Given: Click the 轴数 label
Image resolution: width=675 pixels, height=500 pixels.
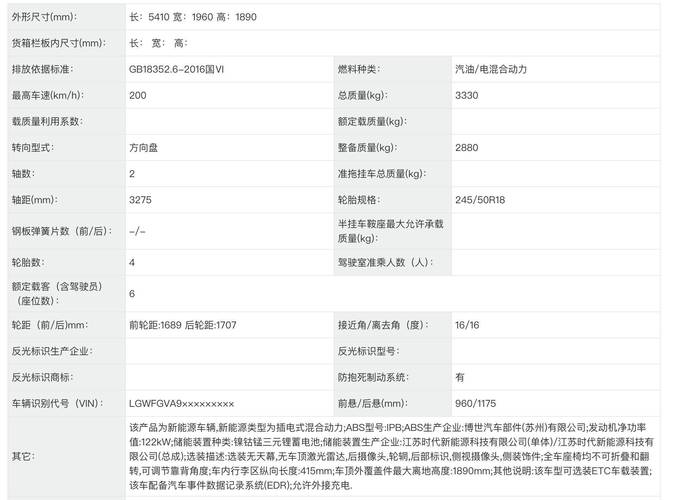Looking at the screenshot, I should [x=23, y=174].
